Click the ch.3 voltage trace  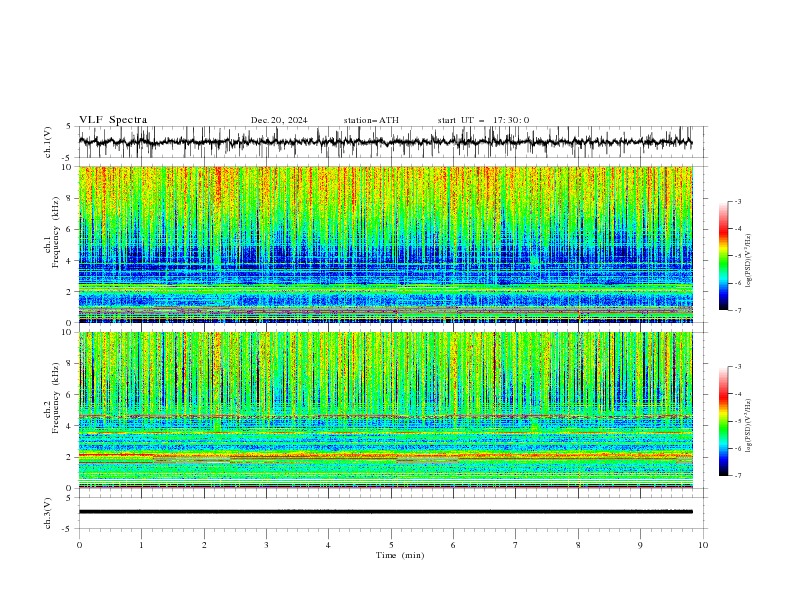click(x=385, y=512)
